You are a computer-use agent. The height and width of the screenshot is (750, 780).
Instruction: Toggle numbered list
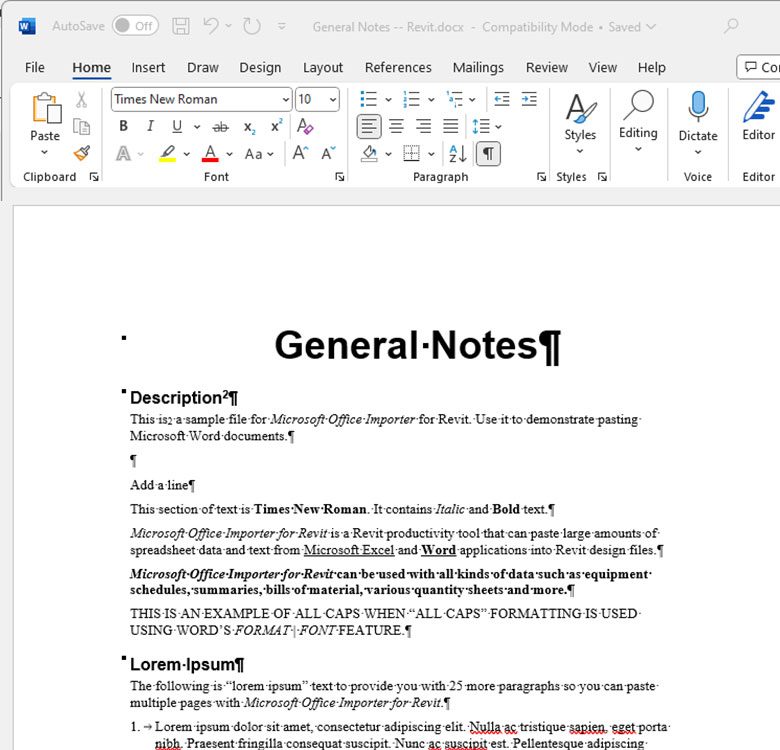click(x=411, y=99)
